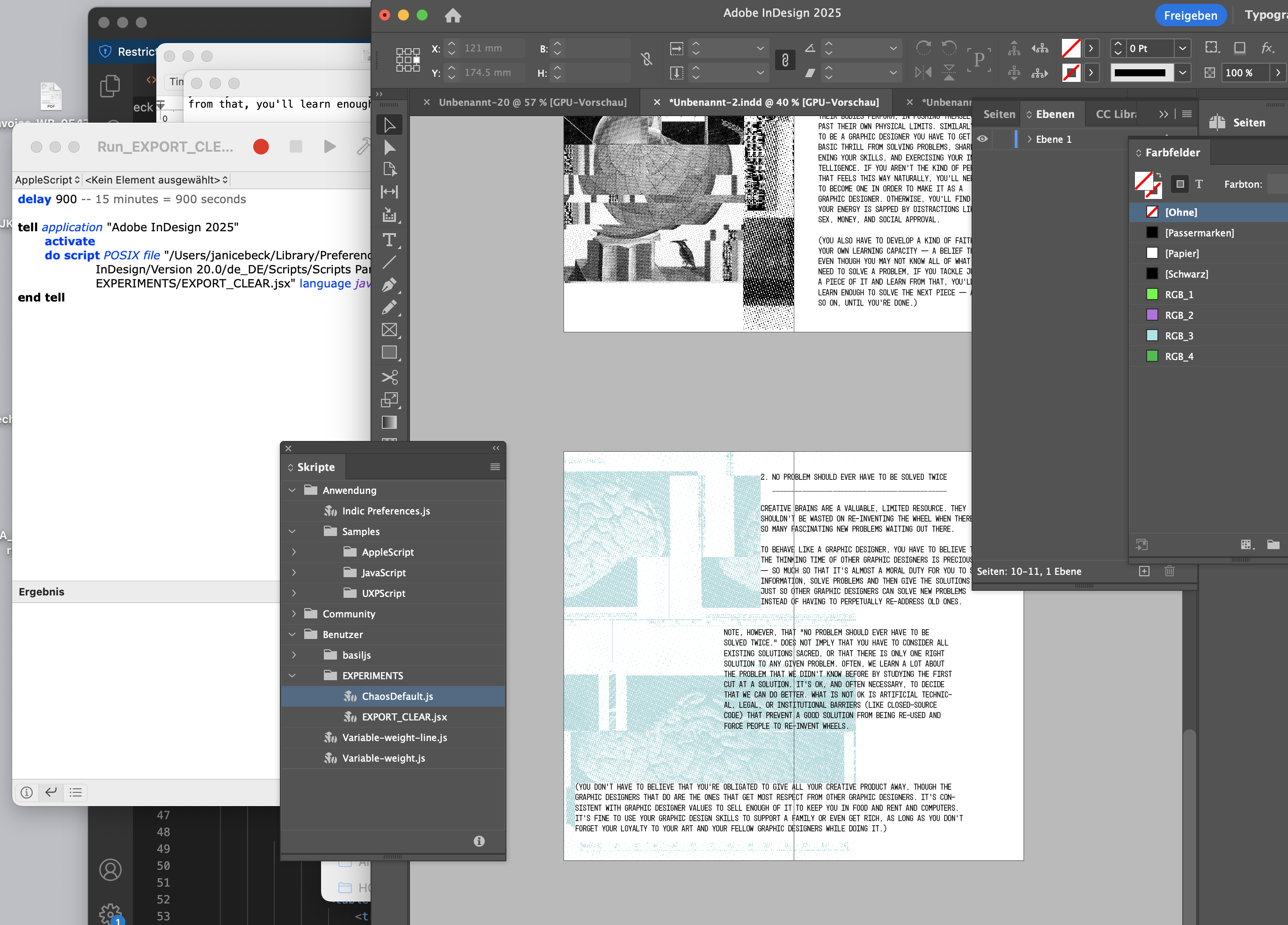Expand the Community folder
Viewport: 1288px width, 925px height.
pos(293,614)
